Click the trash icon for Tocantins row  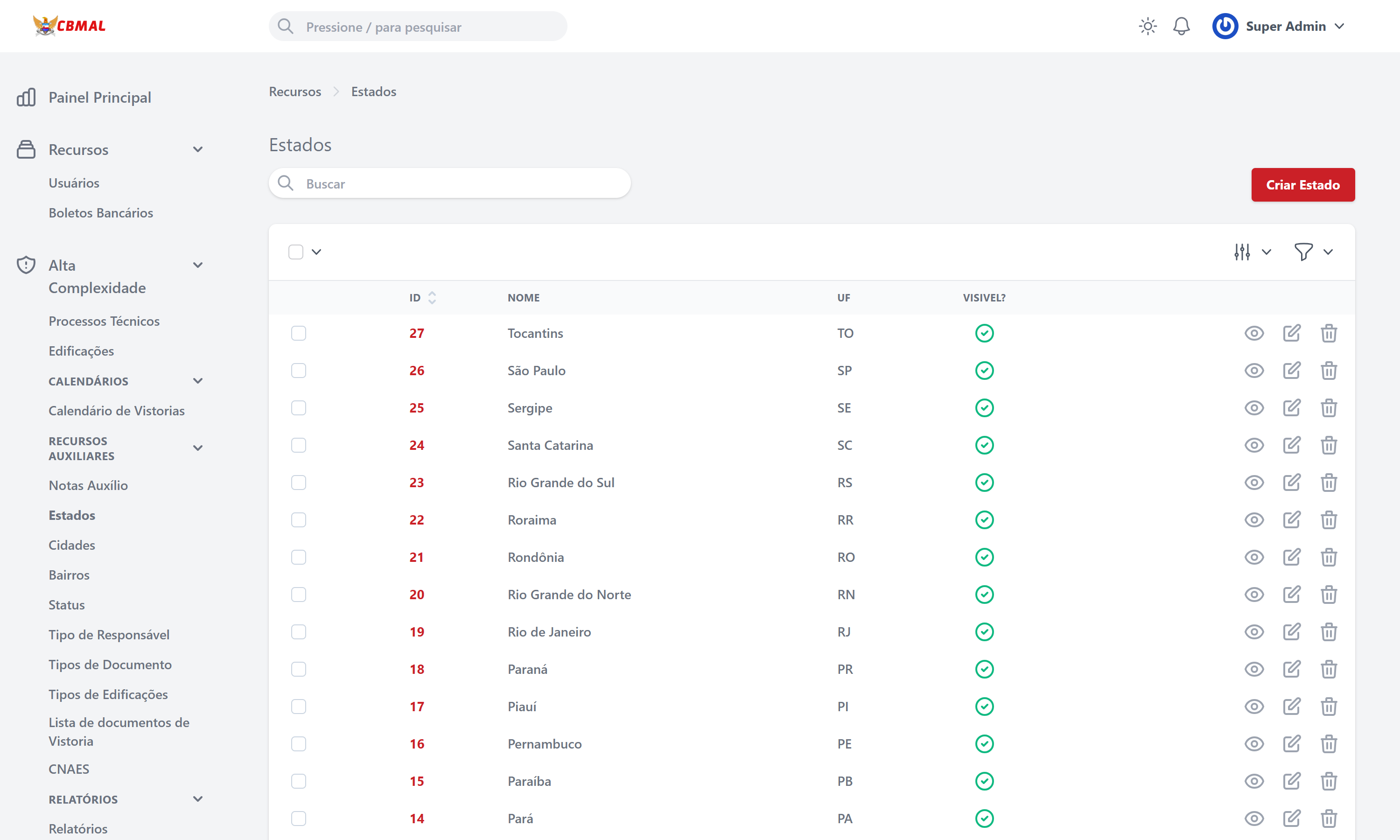click(1328, 333)
